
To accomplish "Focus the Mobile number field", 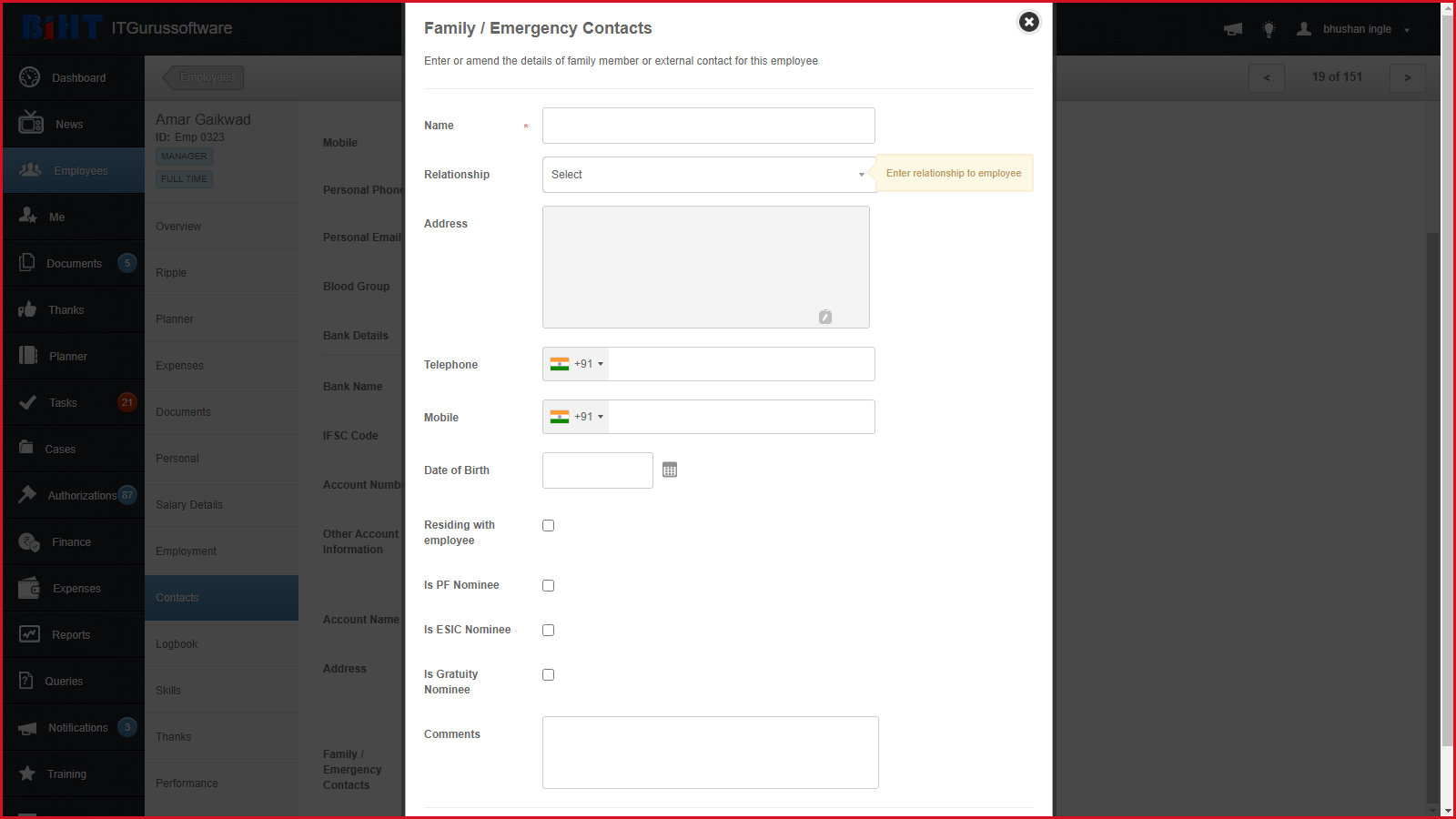I will tap(742, 417).
